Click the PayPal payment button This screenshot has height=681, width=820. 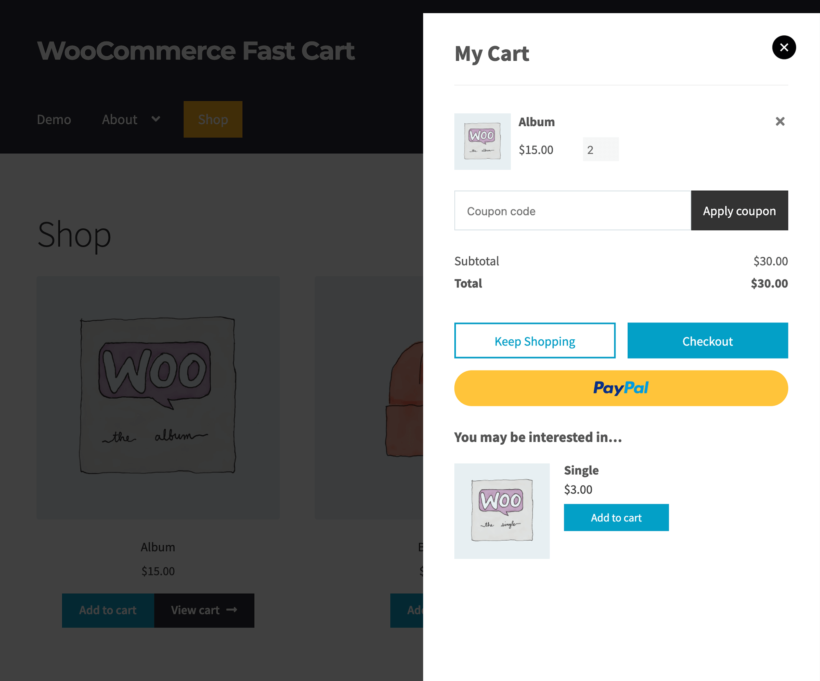(x=620, y=388)
